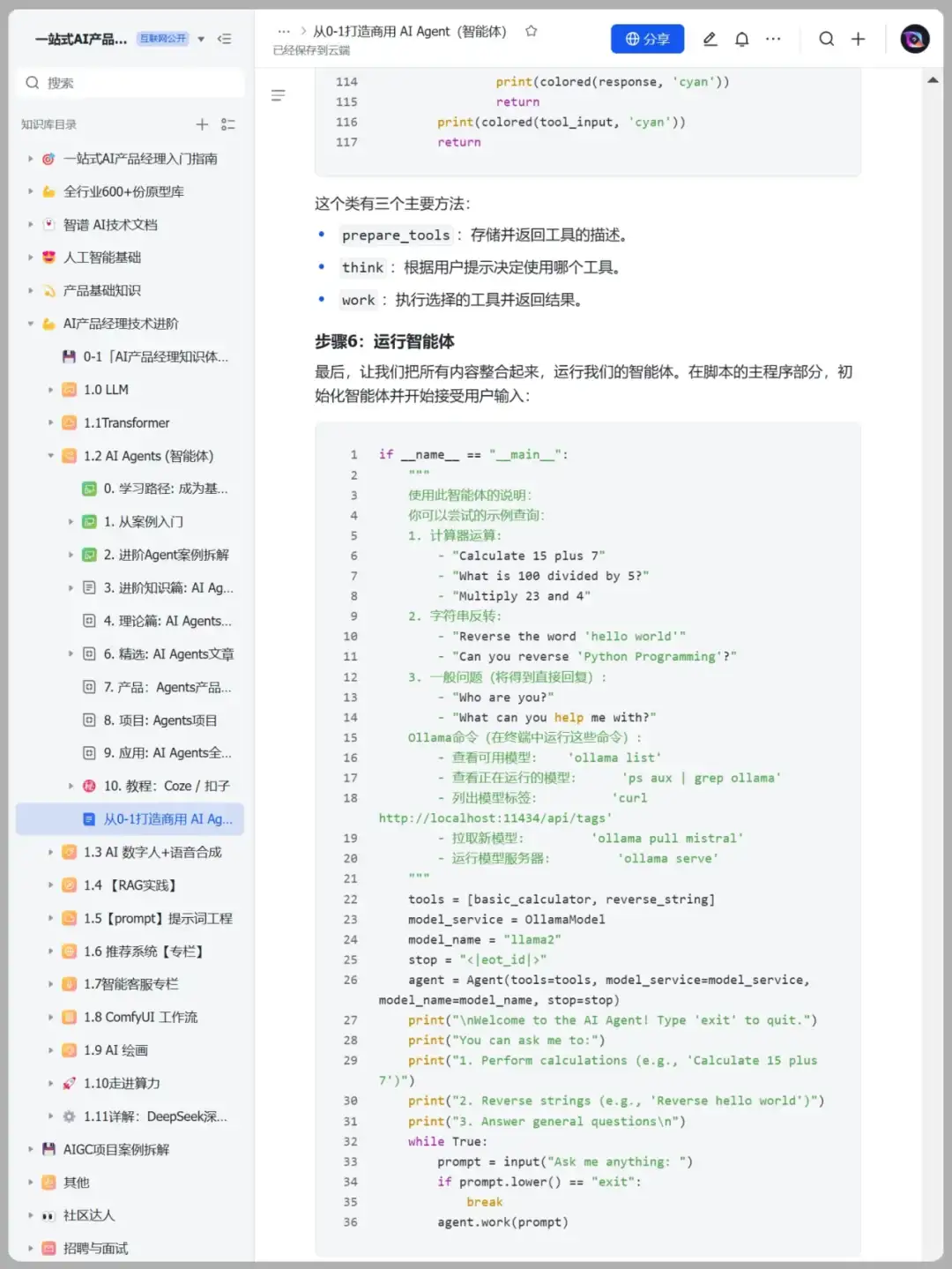Click the 互联网公开 badge
The height and width of the screenshot is (1269, 952).
(x=162, y=38)
